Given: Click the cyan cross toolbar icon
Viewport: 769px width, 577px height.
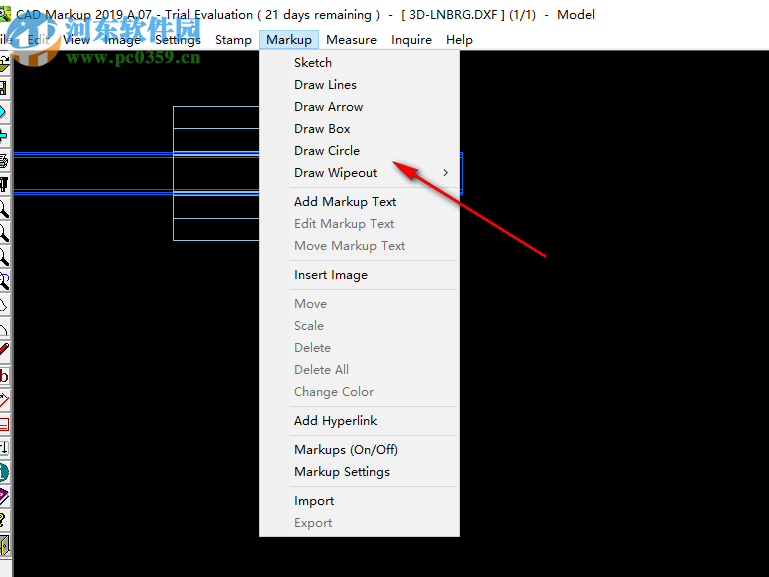Looking at the screenshot, I should [x=4, y=136].
